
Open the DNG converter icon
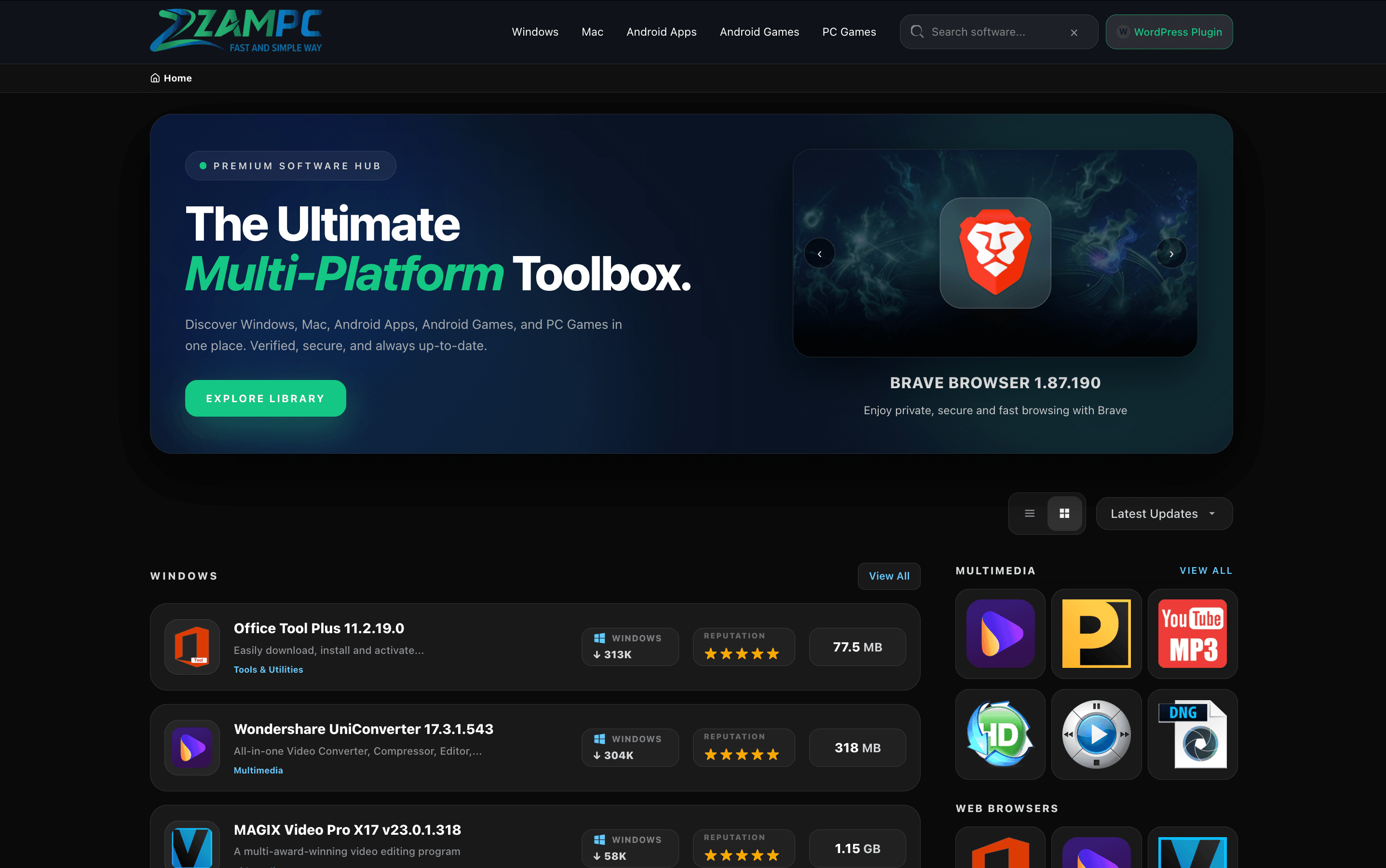[x=1193, y=734]
